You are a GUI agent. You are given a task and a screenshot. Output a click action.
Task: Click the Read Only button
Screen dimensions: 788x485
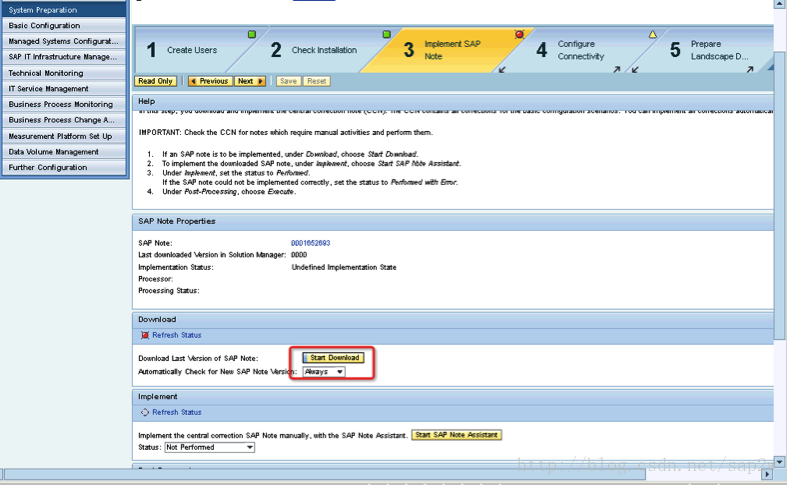click(x=155, y=81)
